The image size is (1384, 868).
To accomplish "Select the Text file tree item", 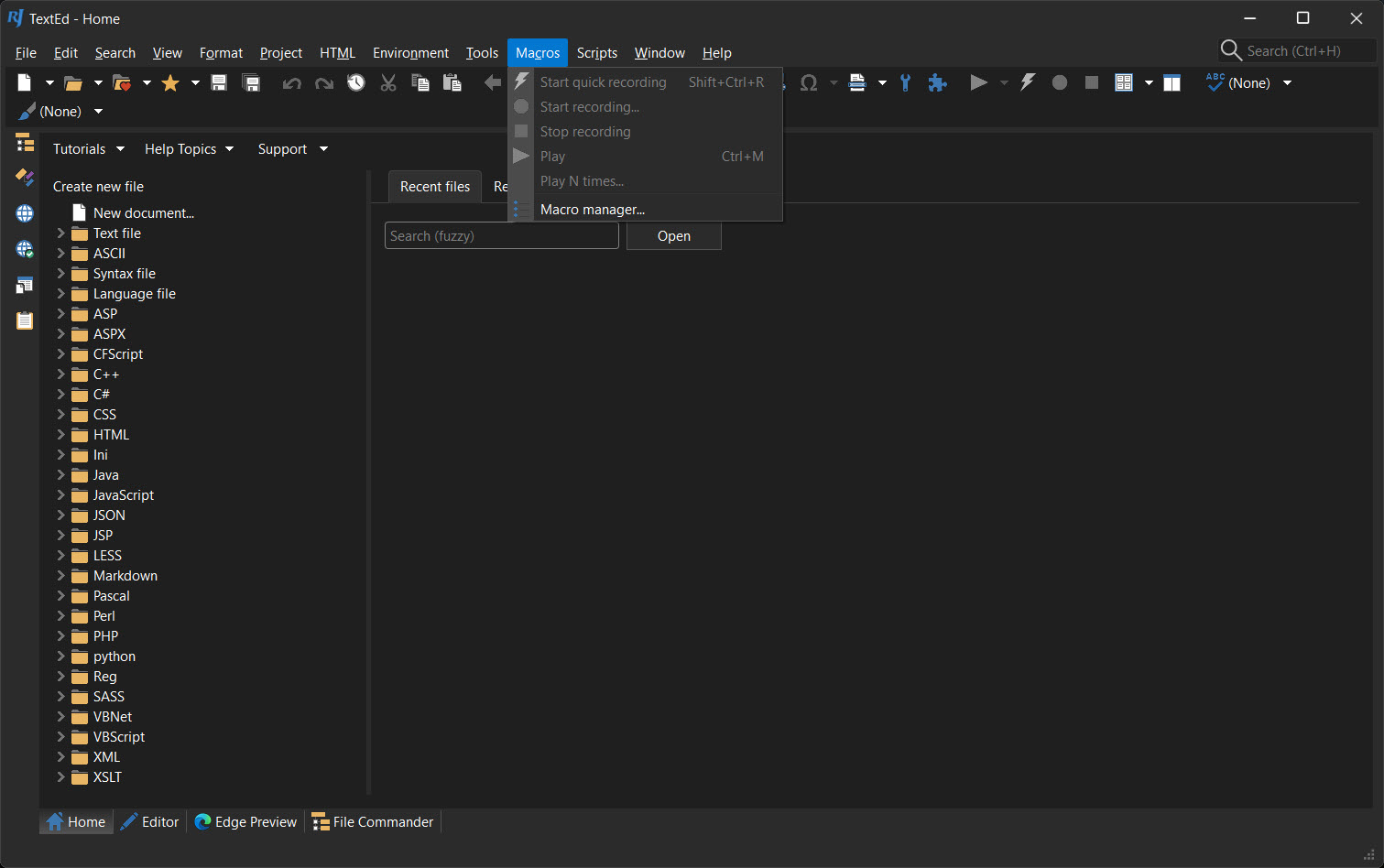I will coord(117,233).
